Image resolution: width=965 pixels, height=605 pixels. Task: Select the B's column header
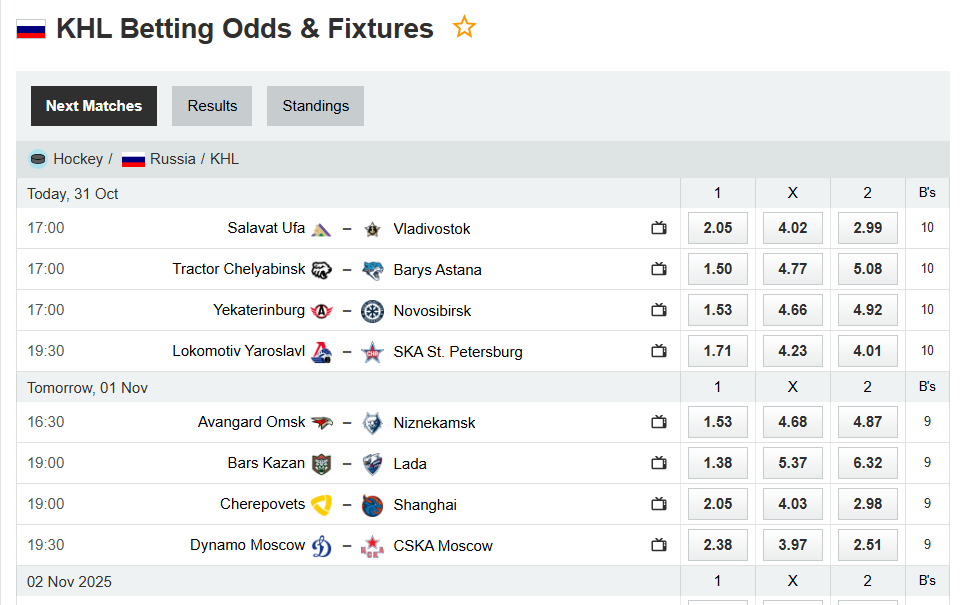926,192
